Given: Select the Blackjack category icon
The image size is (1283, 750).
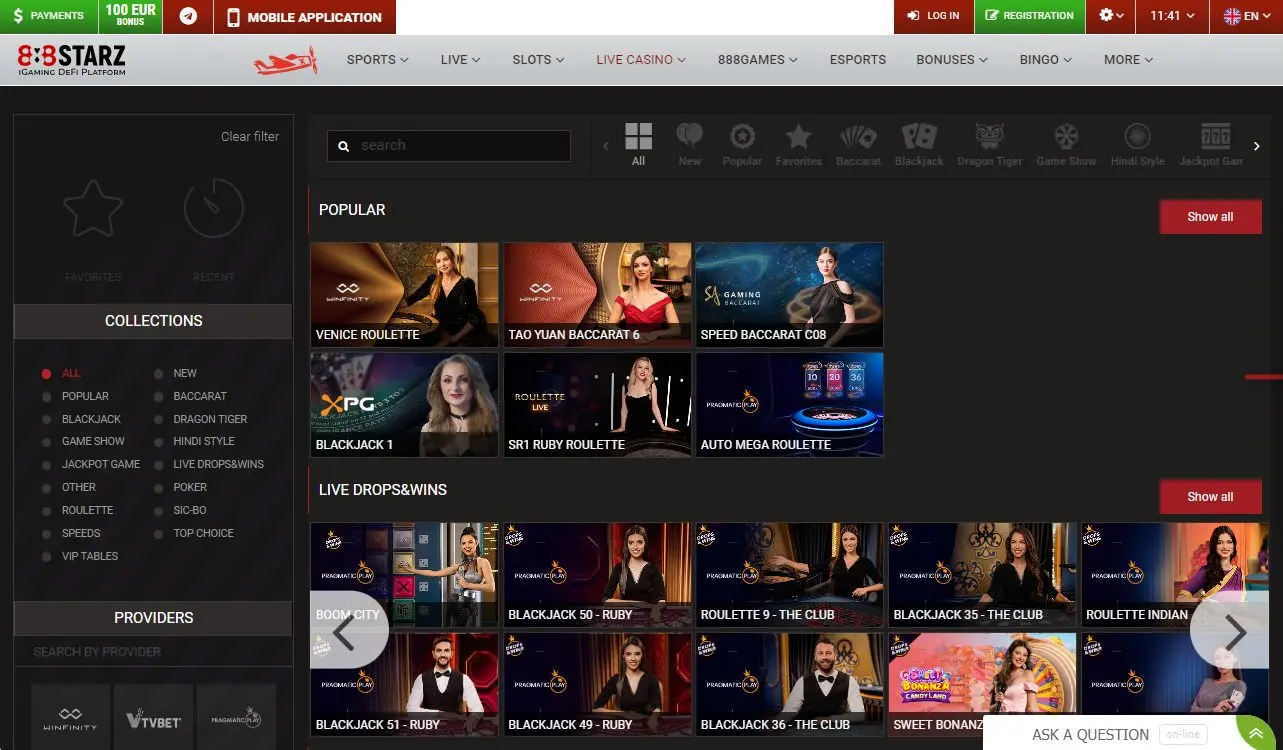Looking at the screenshot, I should point(919,144).
